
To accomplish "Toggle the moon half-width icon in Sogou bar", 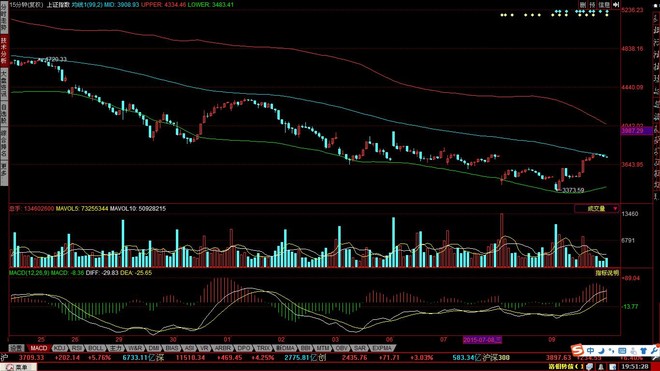I will [601, 350].
